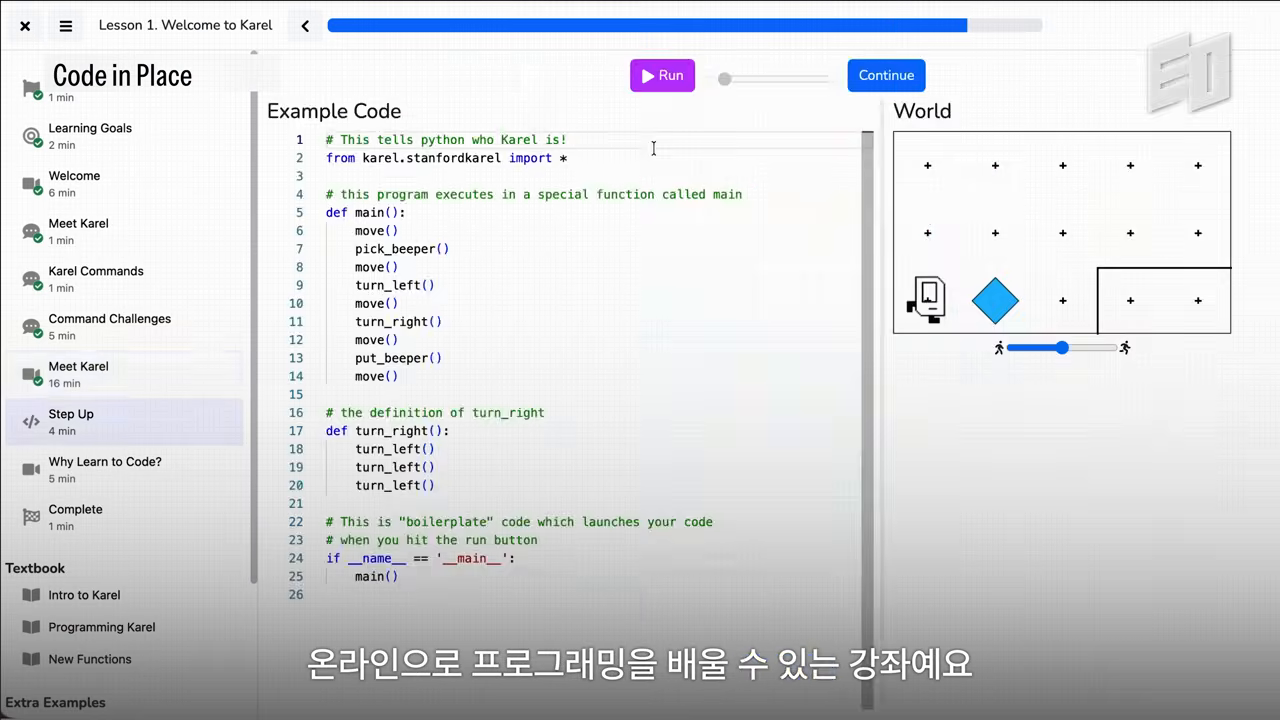Click the "def main():" code line

point(366,213)
